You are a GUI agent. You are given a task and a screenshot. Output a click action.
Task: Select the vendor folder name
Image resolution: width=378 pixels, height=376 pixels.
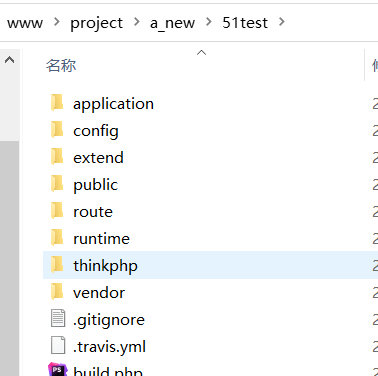99,293
